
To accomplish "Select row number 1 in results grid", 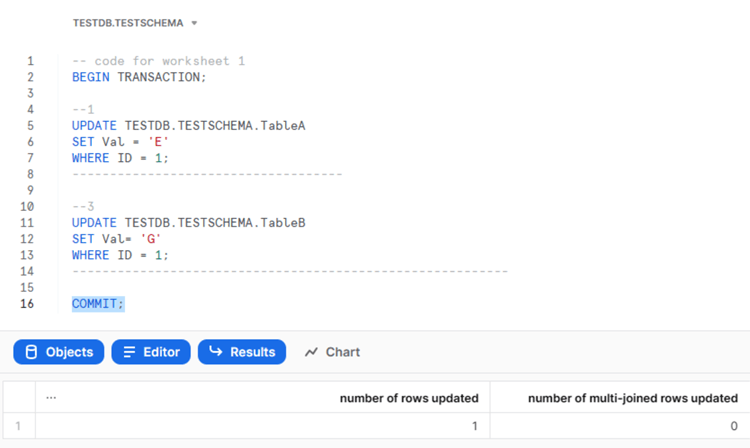I will [x=18, y=426].
